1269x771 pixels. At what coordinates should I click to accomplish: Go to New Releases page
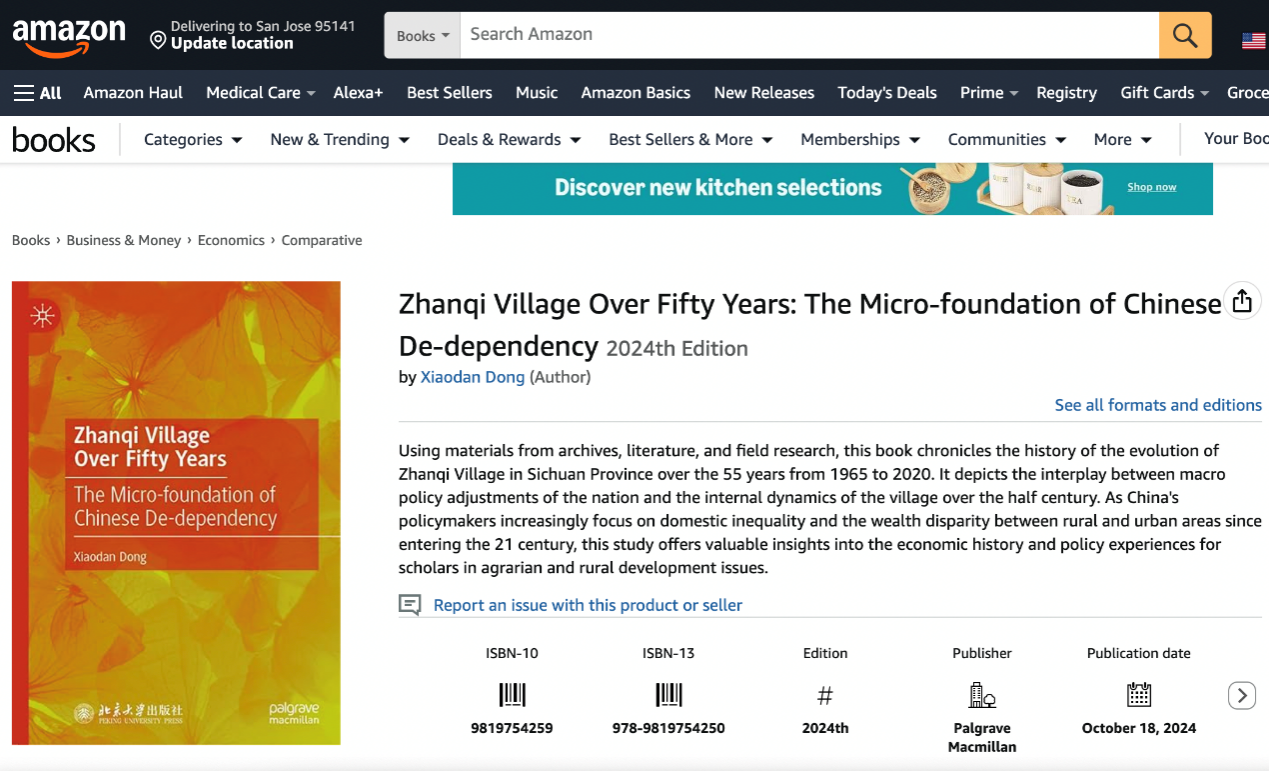764,93
